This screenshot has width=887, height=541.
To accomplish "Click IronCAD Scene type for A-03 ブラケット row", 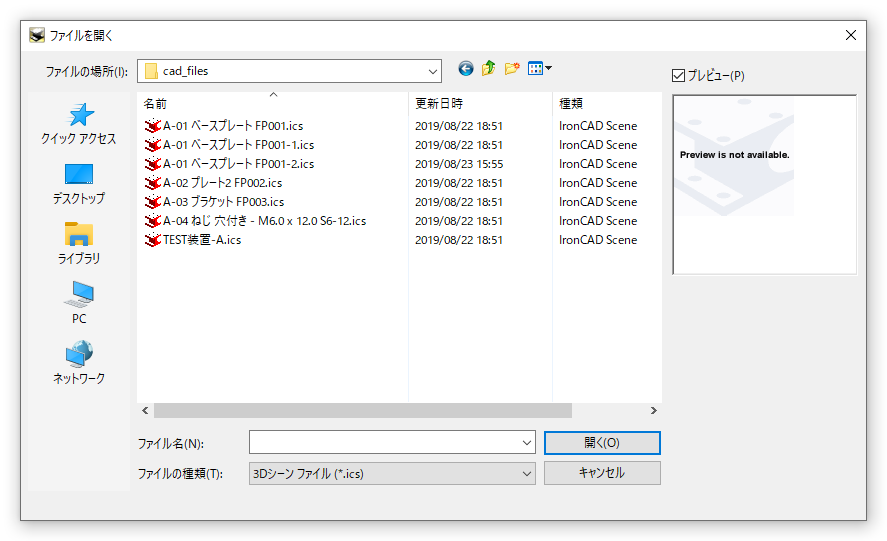I will tap(598, 202).
